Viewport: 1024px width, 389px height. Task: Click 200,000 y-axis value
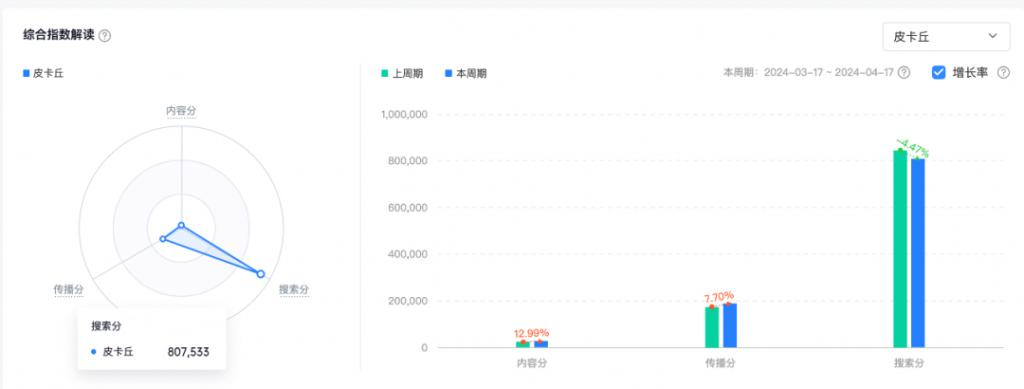click(x=407, y=301)
